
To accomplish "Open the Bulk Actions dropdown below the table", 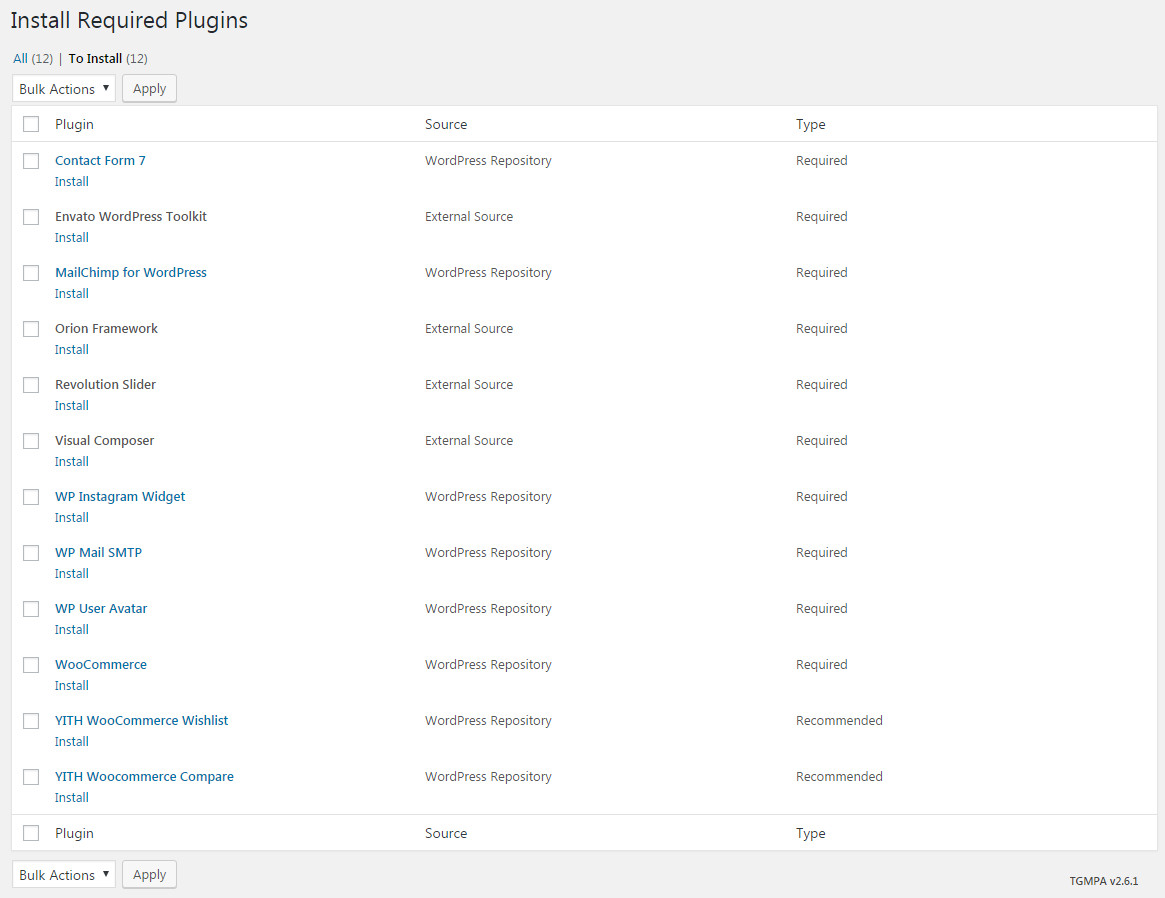I will tap(64, 874).
